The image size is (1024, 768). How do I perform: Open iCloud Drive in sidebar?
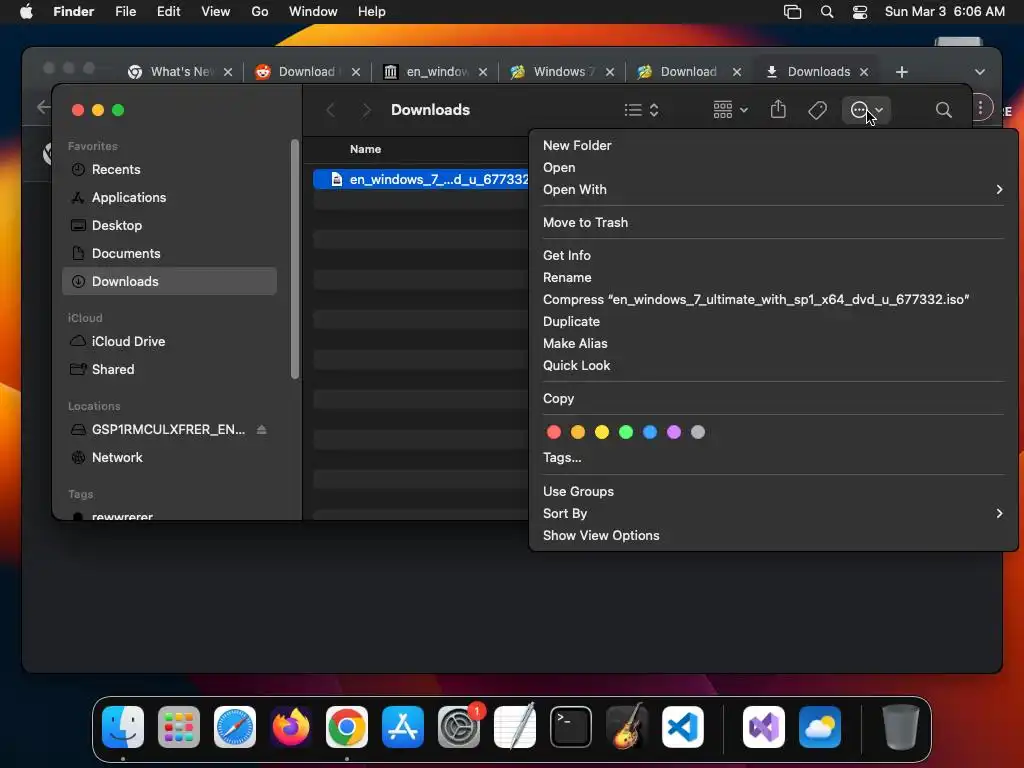tap(169, 342)
